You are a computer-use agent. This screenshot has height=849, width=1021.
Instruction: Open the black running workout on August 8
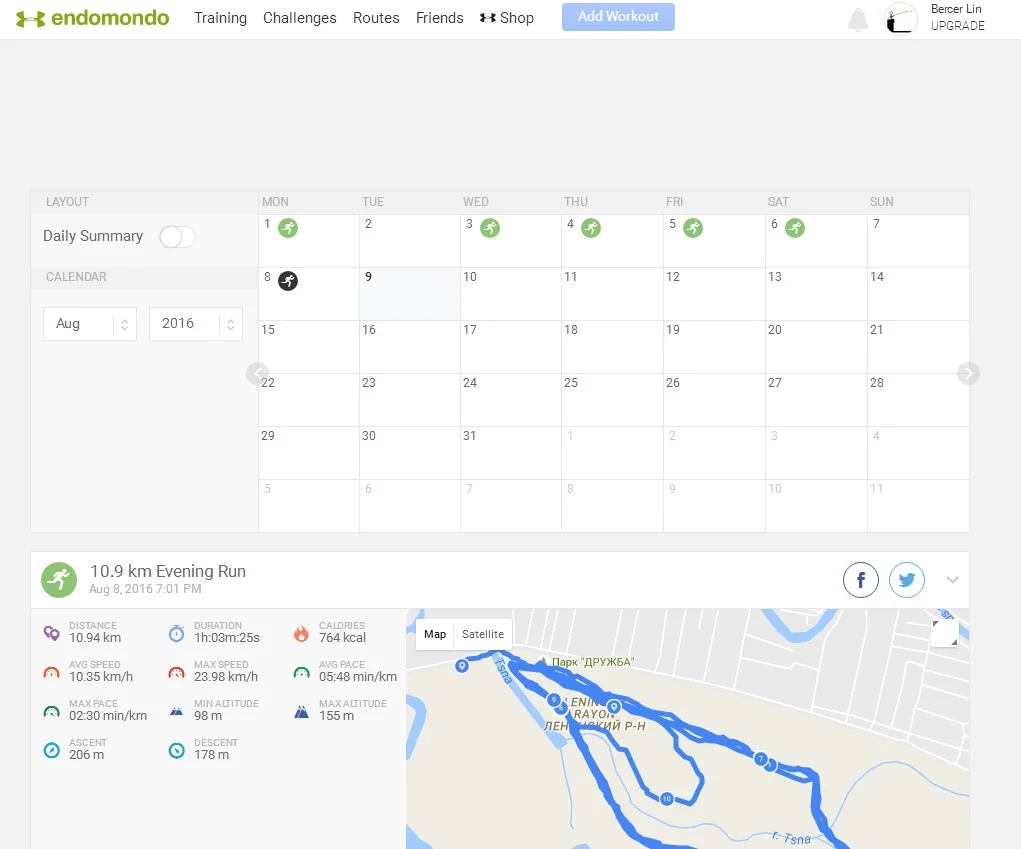point(288,280)
